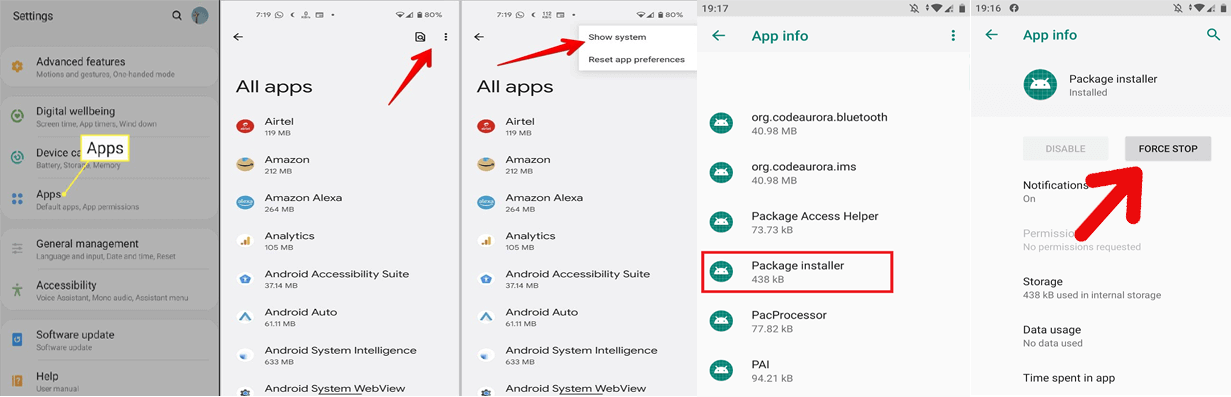The width and height of the screenshot is (1231, 397).
Task: Open Android System WebView in the list under Show system menu
Action: coord(579,388)
